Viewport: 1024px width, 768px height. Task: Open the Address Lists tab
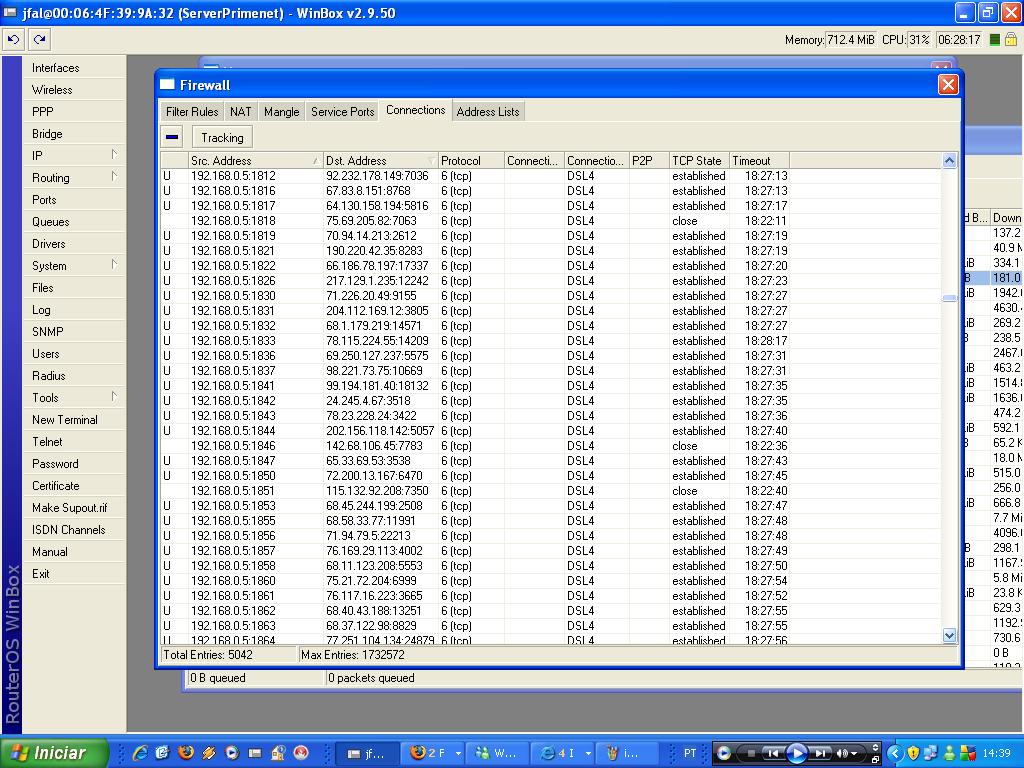click(x=488, y=112)
